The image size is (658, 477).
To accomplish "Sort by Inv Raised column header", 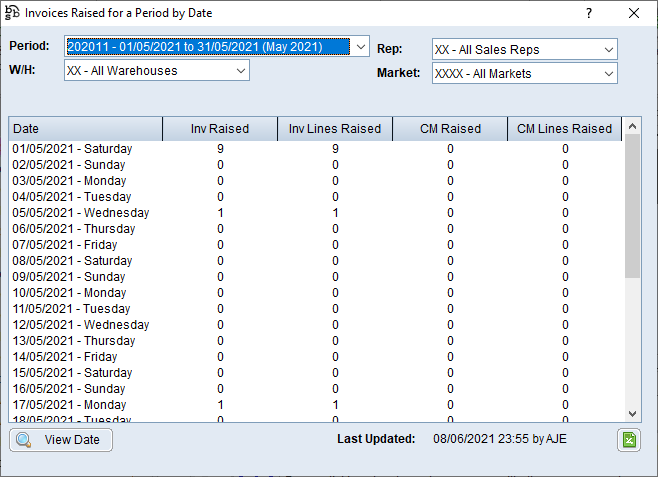I will (x=220, y=129).
